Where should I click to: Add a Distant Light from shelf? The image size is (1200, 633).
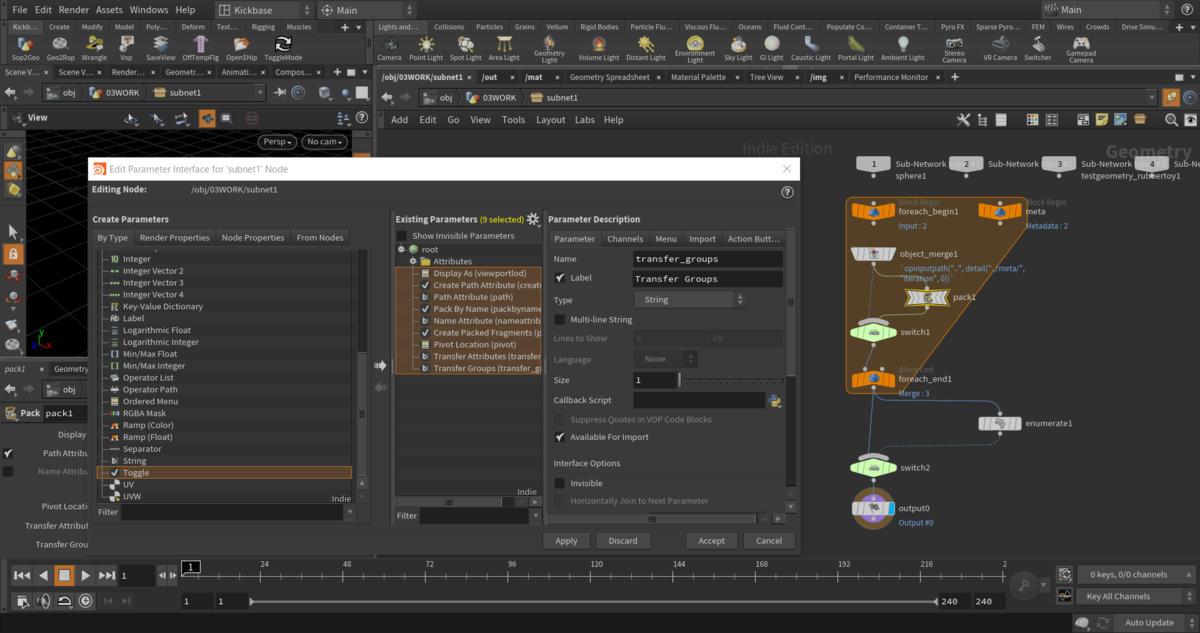pyautogui.click(x=646, y=47)
